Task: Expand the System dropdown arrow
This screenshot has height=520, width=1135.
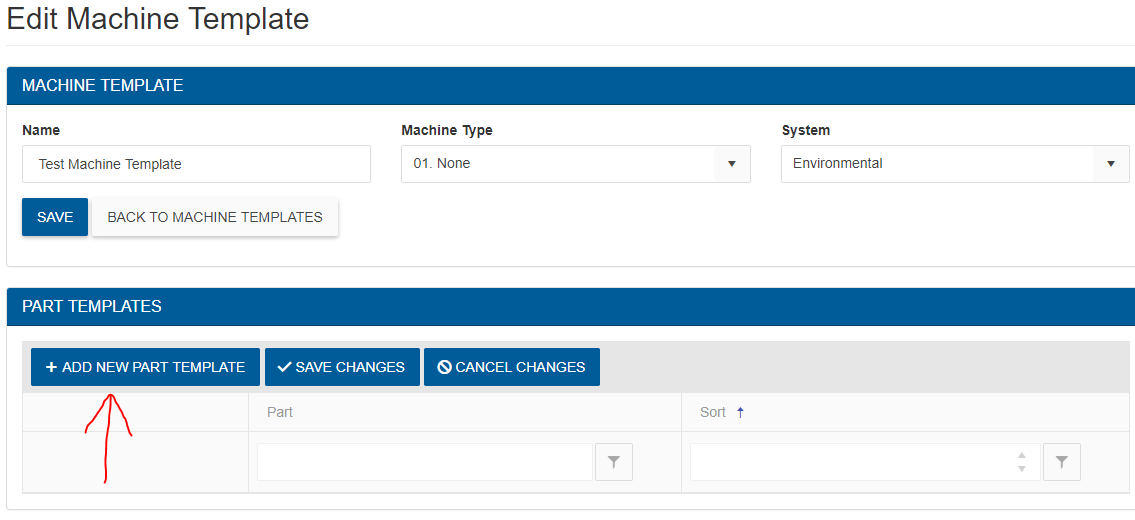Action: (x=1110, y=164)
